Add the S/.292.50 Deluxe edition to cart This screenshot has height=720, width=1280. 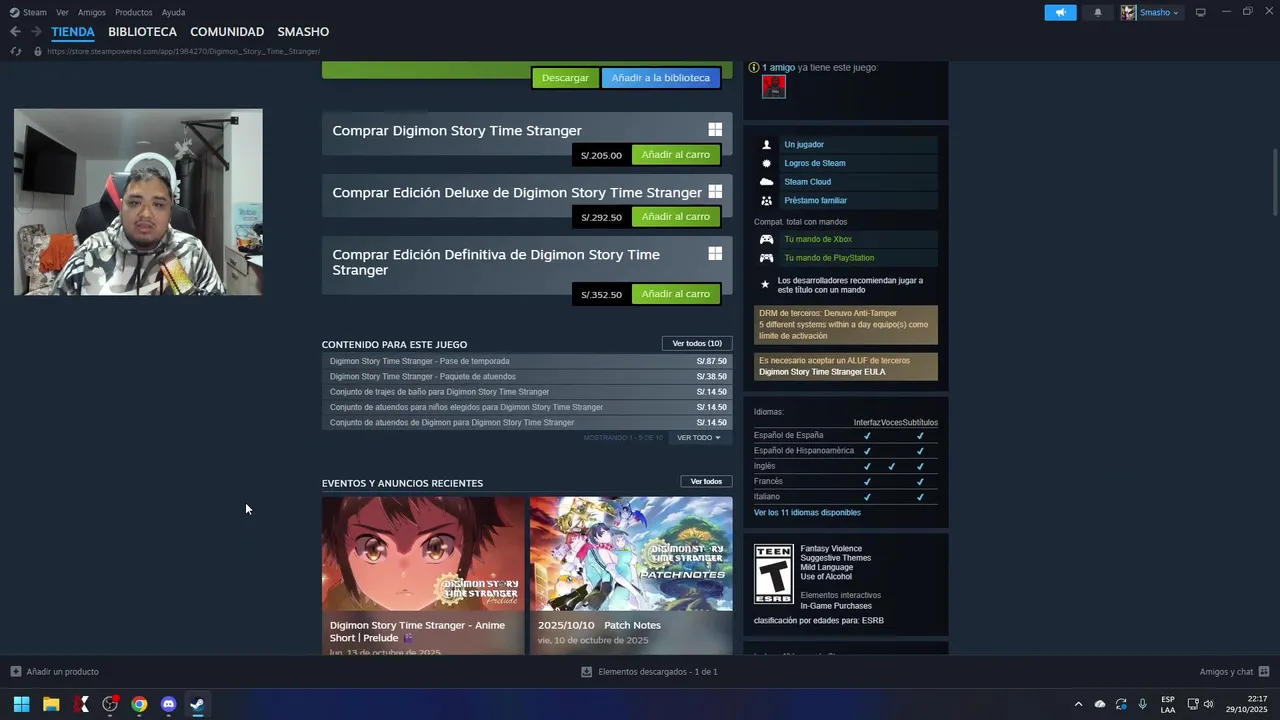pos(676,217)
